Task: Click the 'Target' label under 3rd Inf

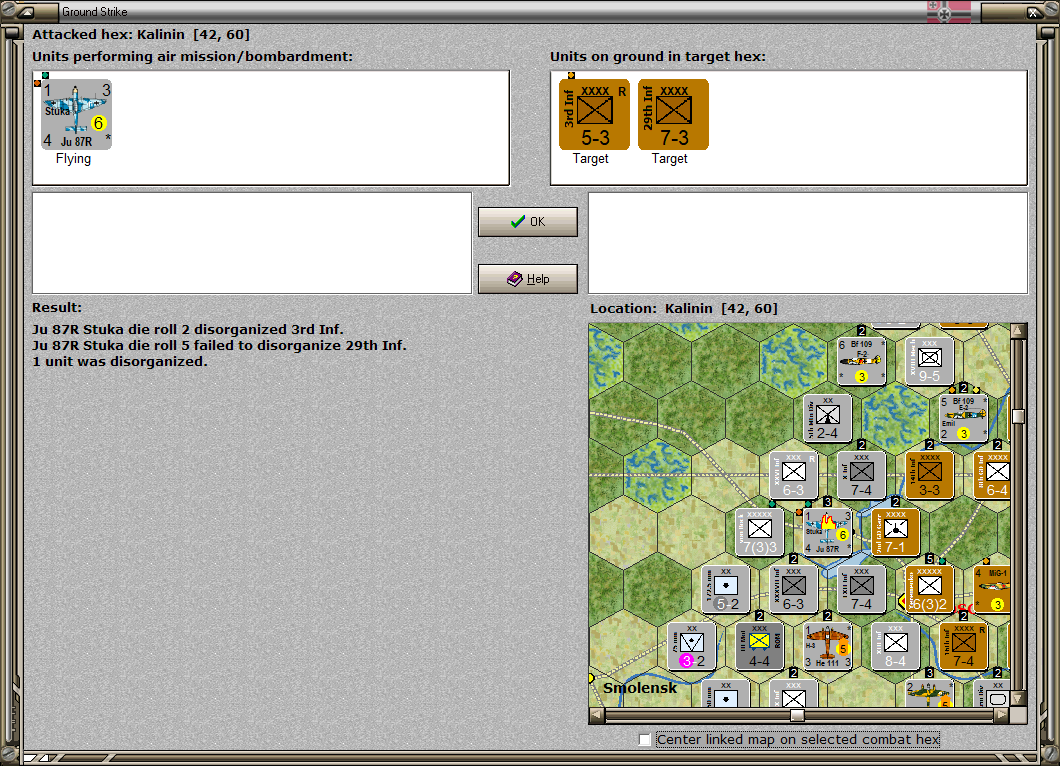Action: point(591,159)
